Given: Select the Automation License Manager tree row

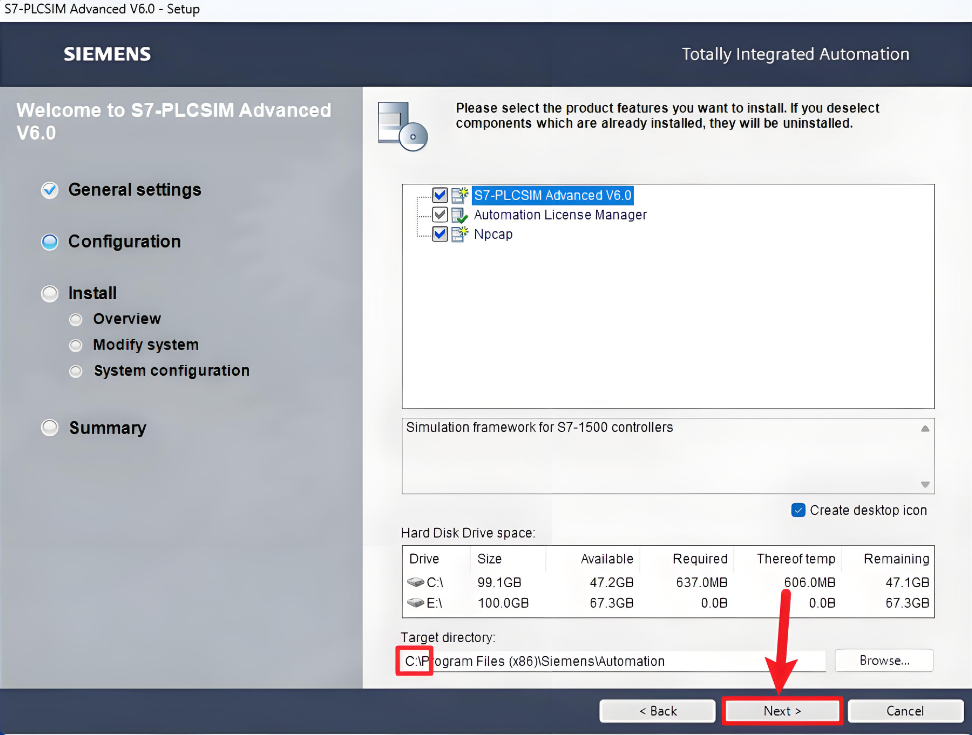Looking at the screenshot, I should [x=560, y=215].
